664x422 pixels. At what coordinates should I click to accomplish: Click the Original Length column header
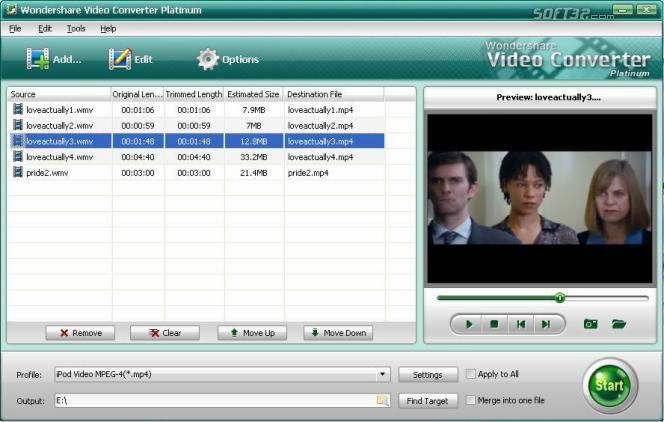tap(137, 94)
